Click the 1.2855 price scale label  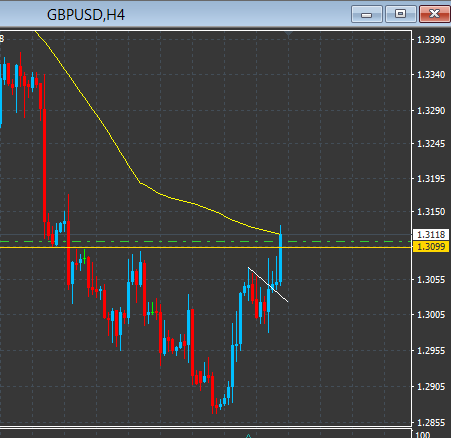(431, 423)
